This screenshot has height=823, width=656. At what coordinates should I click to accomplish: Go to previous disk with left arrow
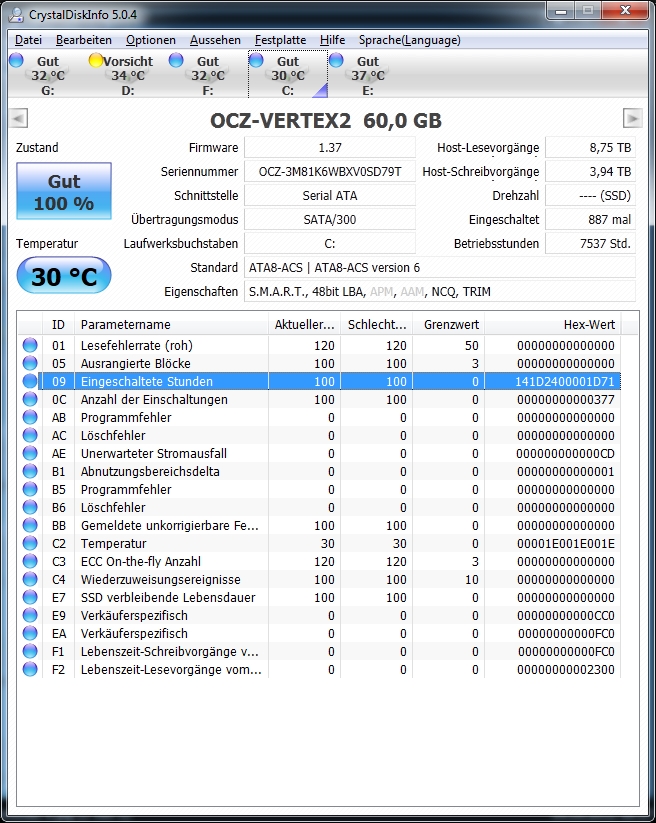pyautogui.click(x=18, y=119)
